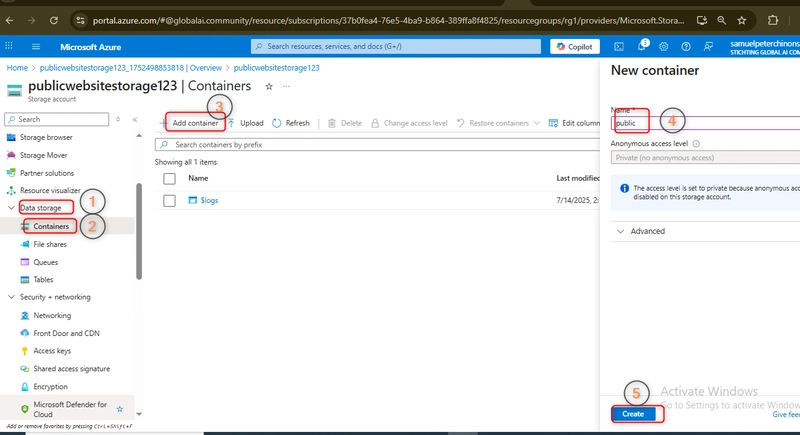Open Storage Mover in the sidebar

click(43, 155)
